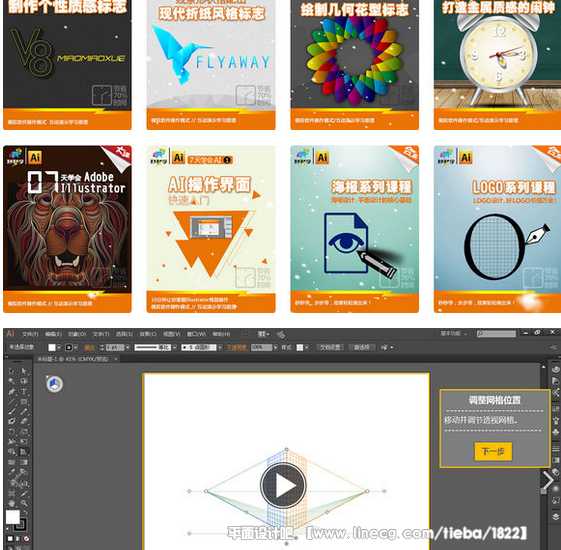Select the Pen tool

point(11,391)
